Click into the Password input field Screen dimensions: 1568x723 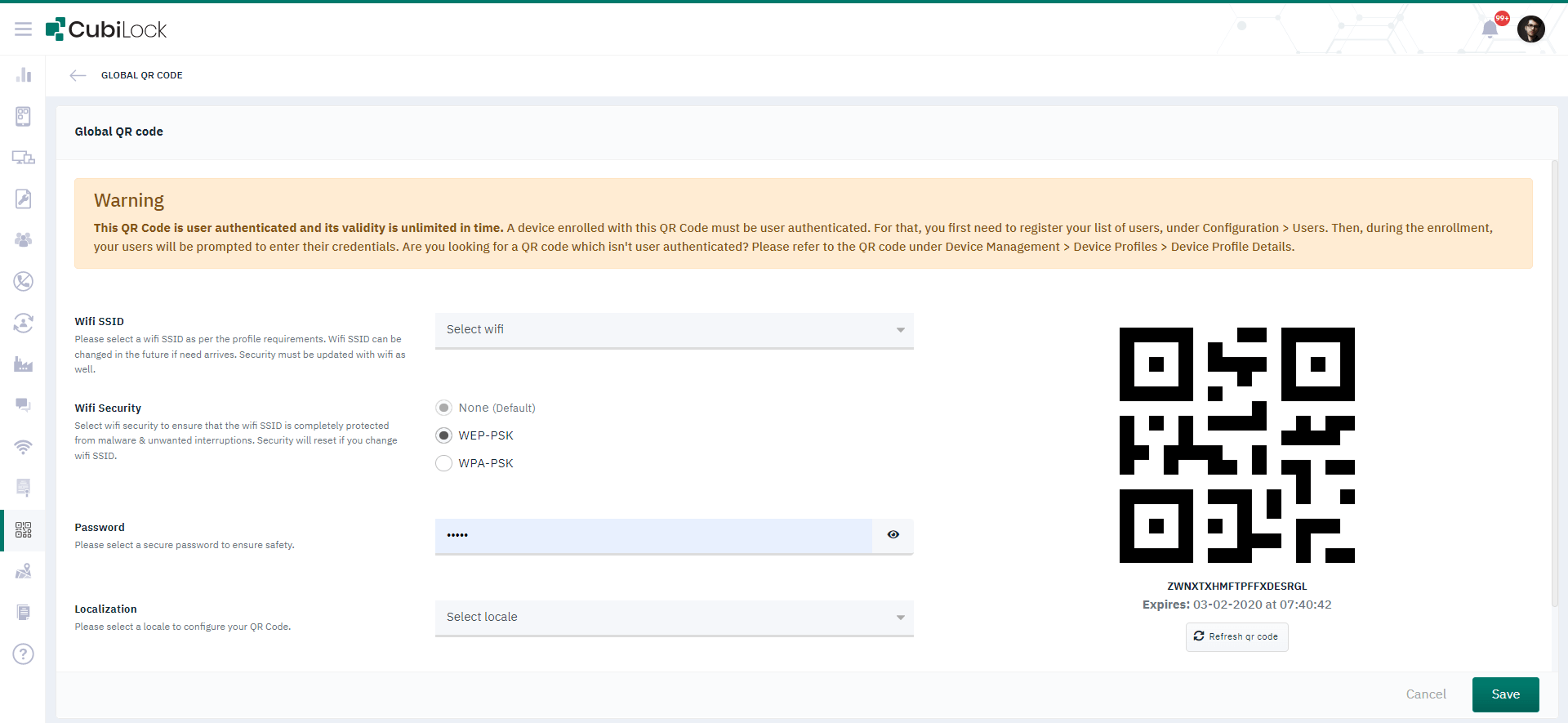(653, 535)
